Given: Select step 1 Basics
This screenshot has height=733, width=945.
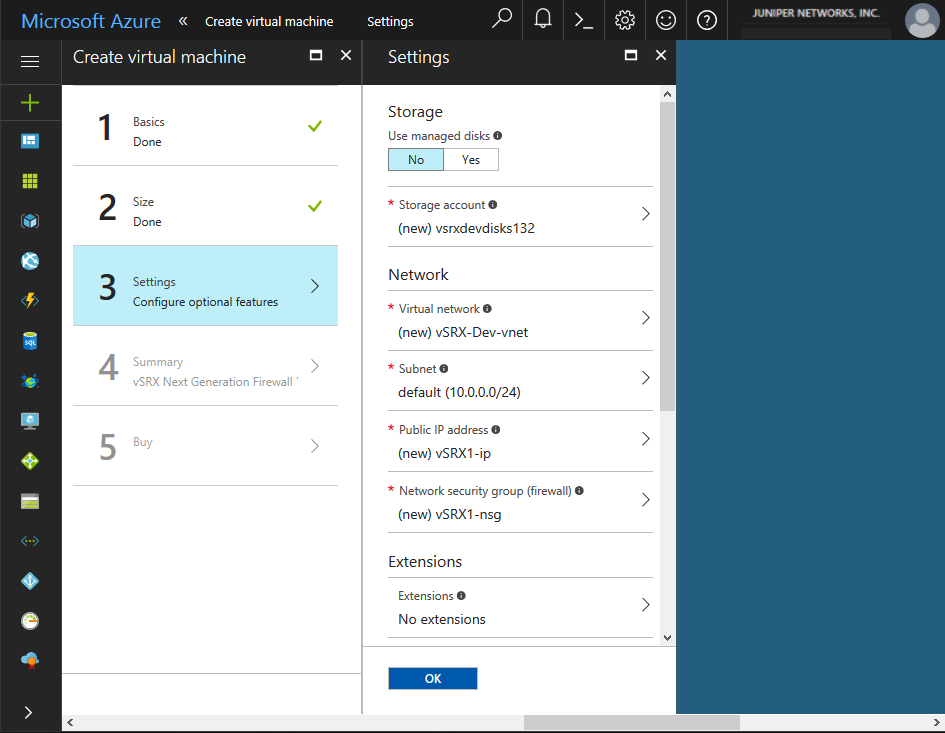Looking at the screenshot, I should (x=205, y=131).
